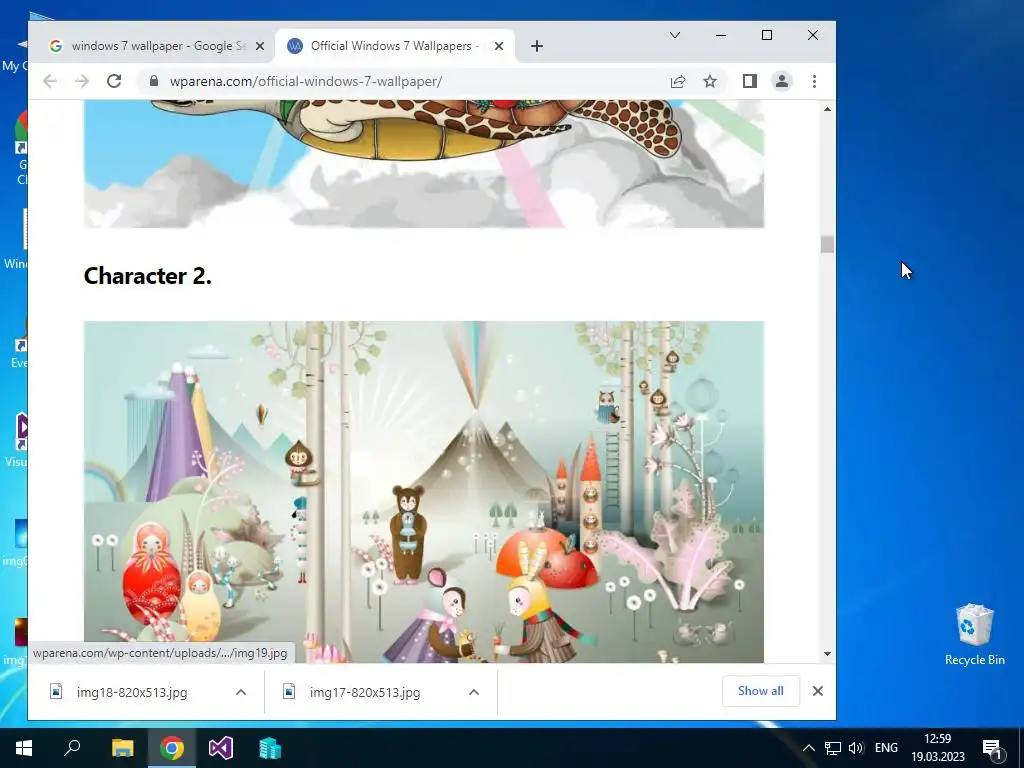1024x768 pixels.
Task: Open the tab search dropdown chevron
Action: coord(675,35)
